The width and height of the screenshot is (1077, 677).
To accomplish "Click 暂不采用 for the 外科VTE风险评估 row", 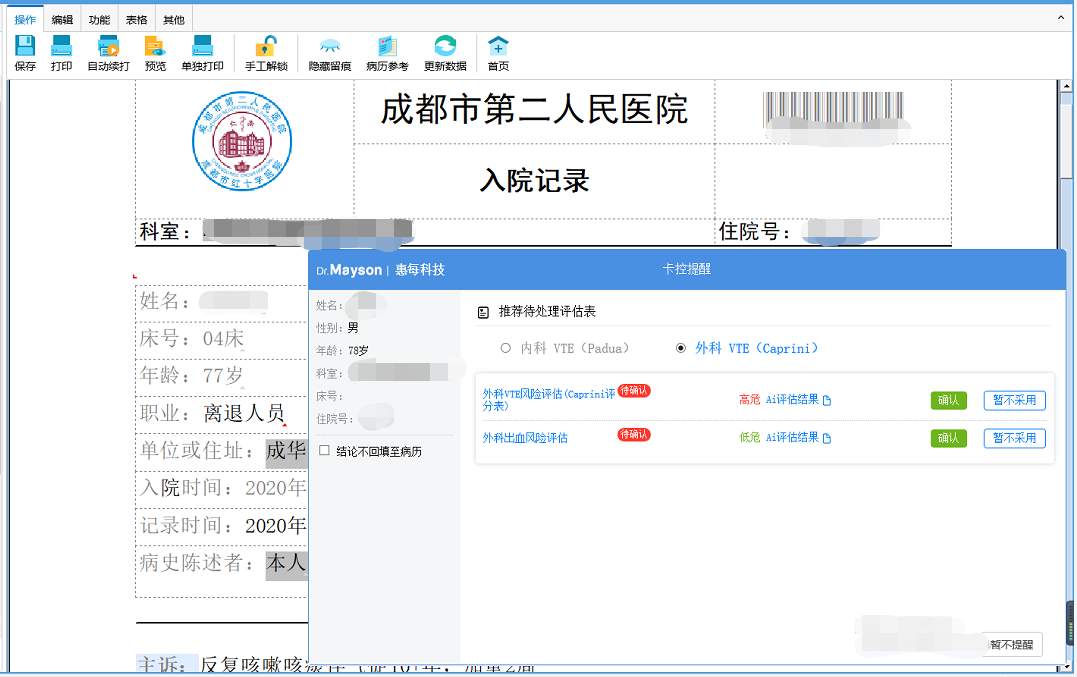I will [1014, 400].
